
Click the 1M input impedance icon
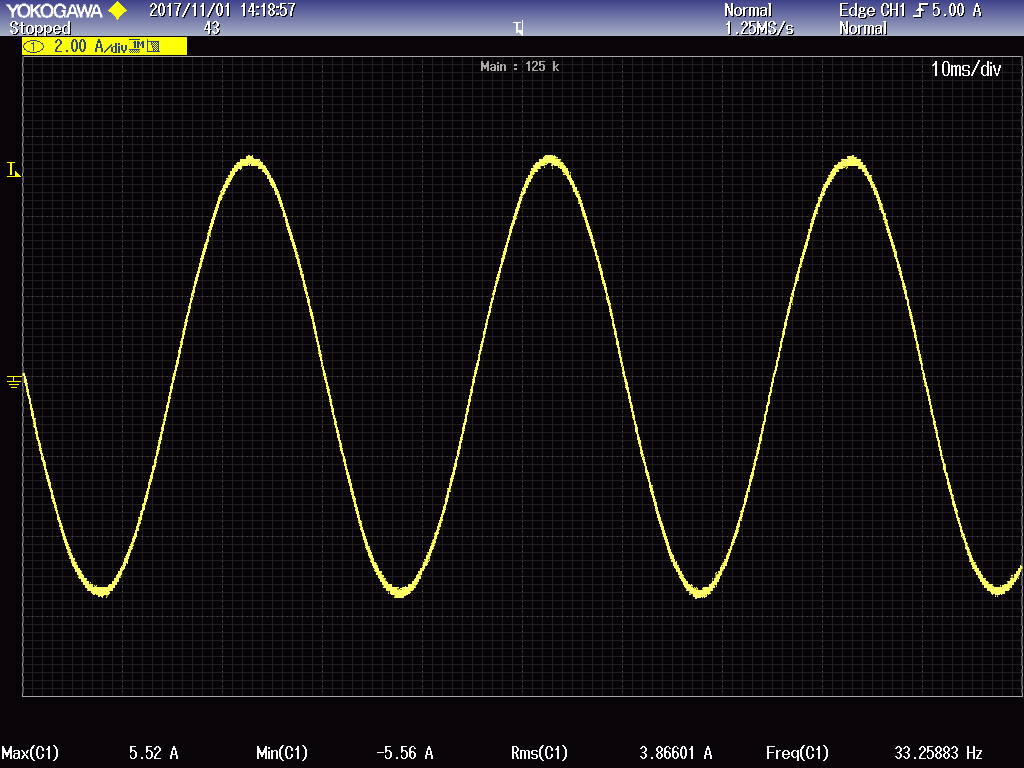point(137,45)
